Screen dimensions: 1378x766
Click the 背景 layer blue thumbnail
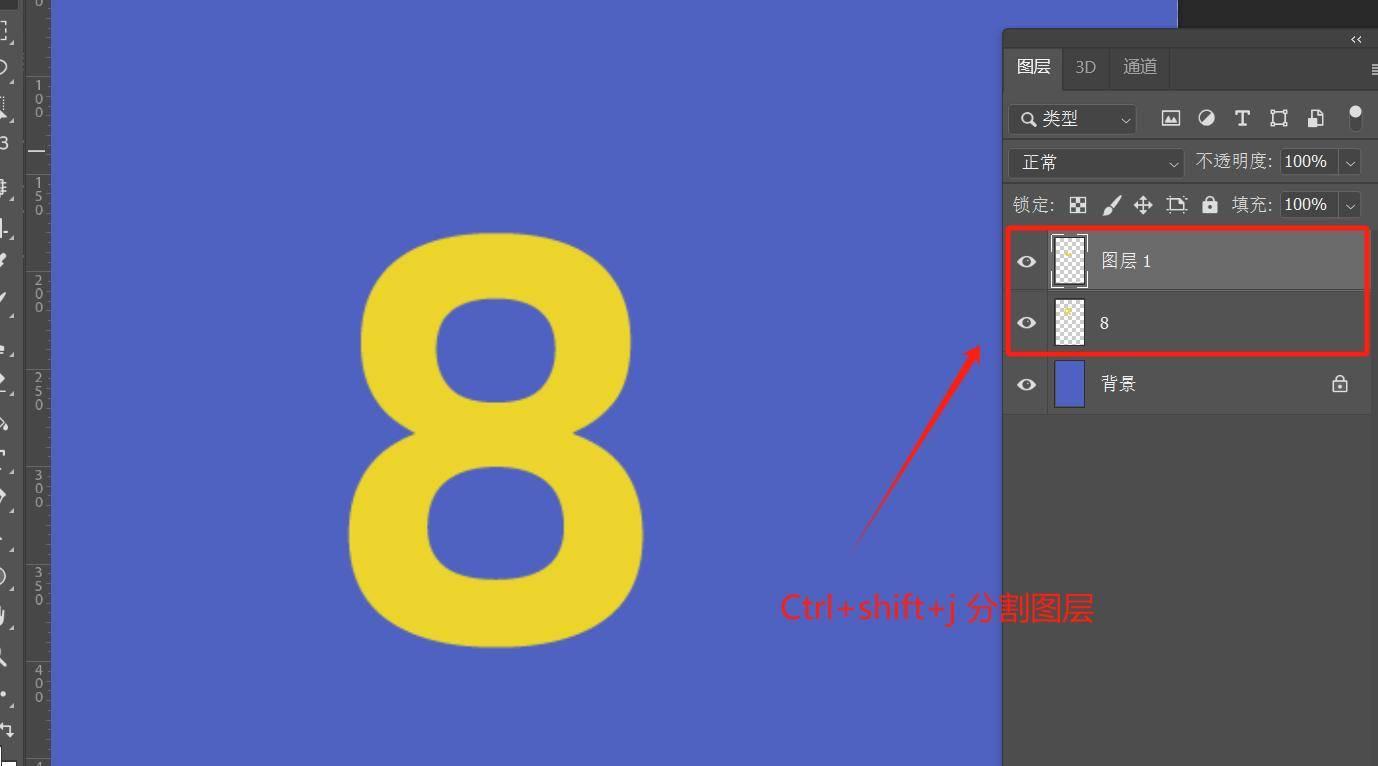1069,384
